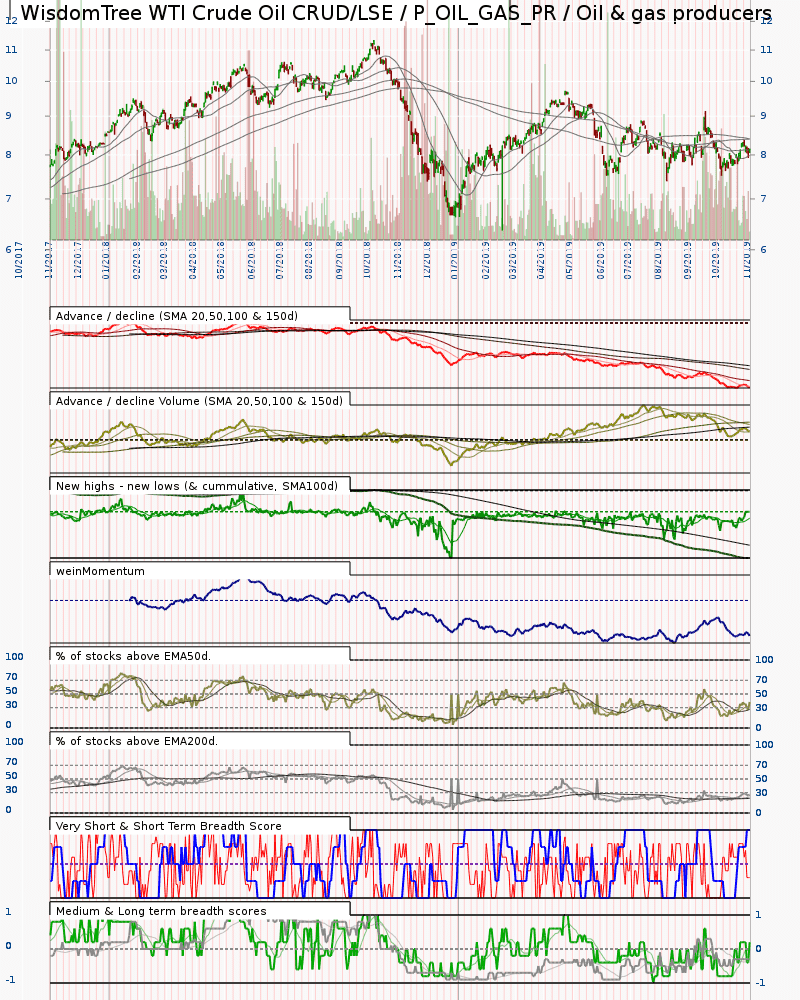Click the weinMomentum panel label
800x1000 pixels.
[x=100, y=571]
